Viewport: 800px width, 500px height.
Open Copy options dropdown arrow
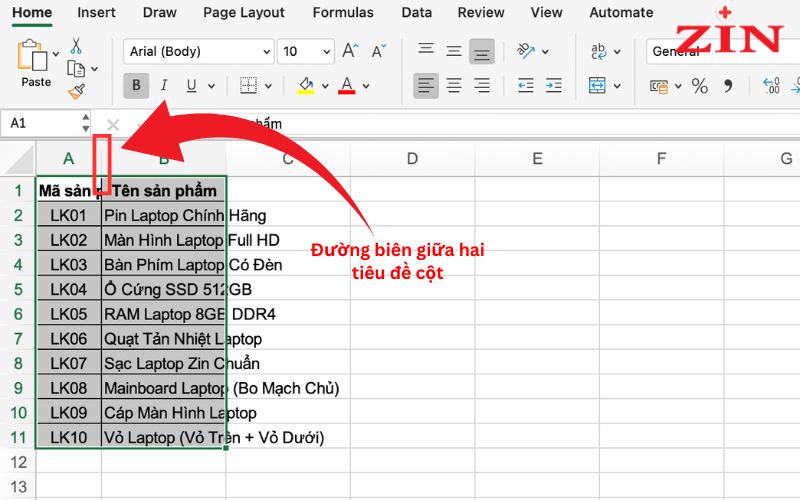[94, 68]
